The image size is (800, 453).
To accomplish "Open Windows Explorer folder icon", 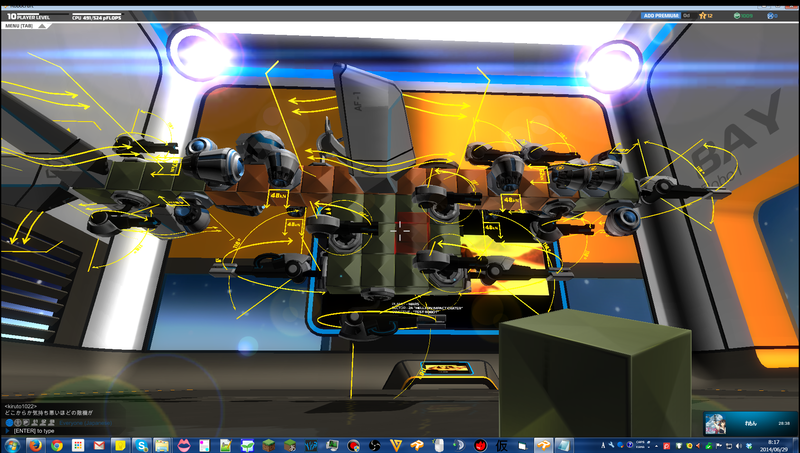I will pyautogui.click(x=162, y=445).
